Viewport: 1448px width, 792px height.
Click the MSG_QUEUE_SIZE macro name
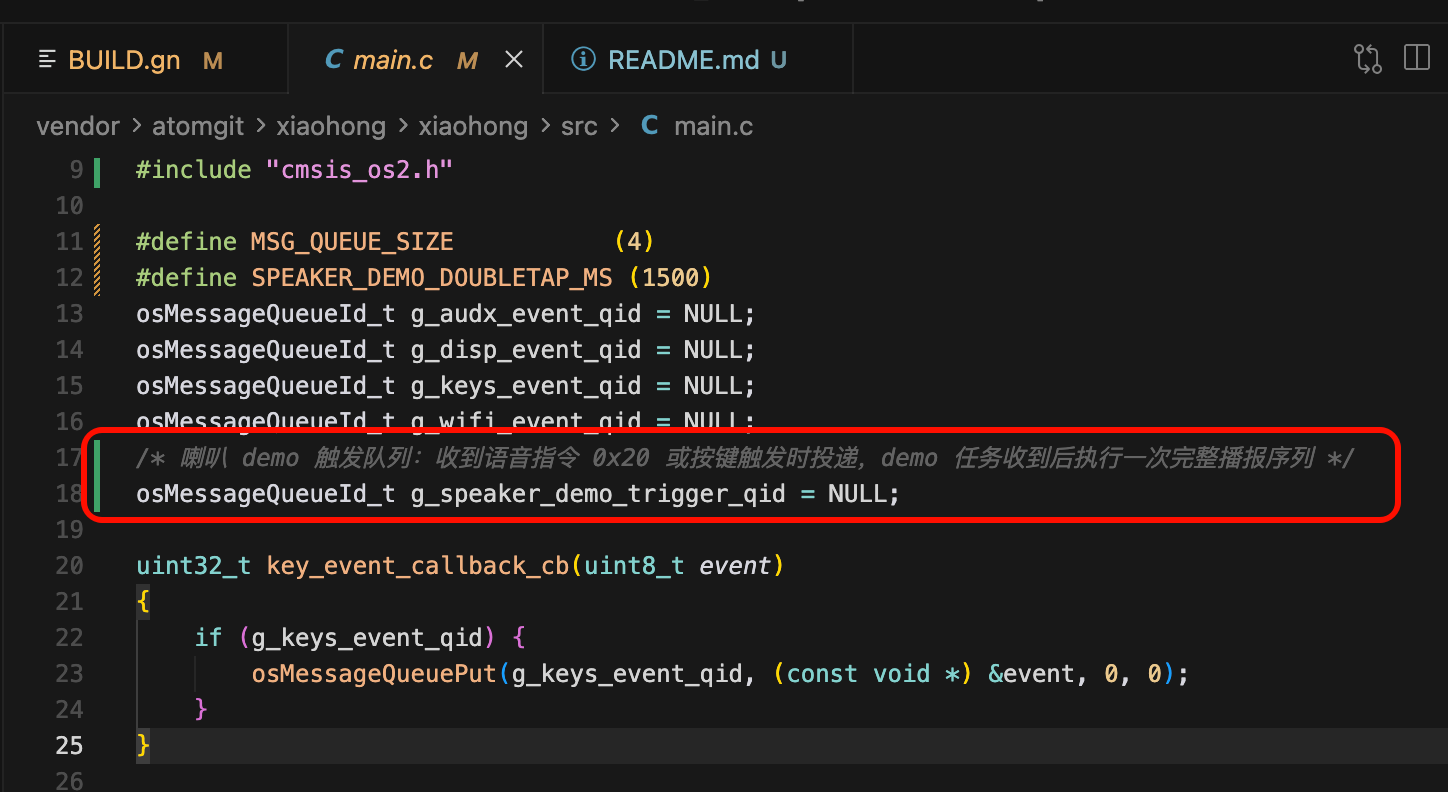[352, 242]
